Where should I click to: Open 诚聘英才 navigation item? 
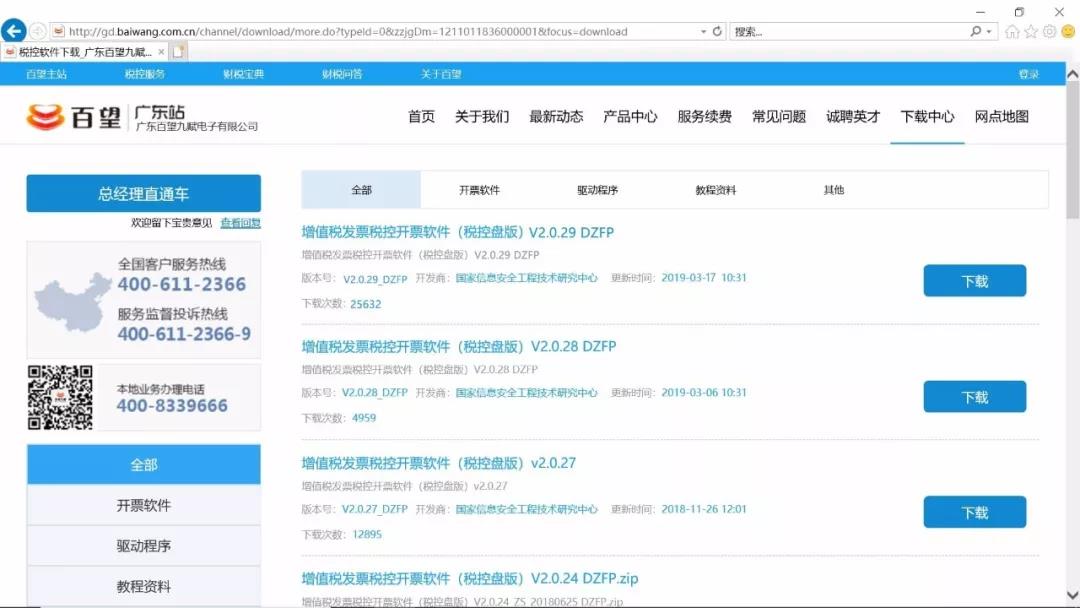[853, 117]
